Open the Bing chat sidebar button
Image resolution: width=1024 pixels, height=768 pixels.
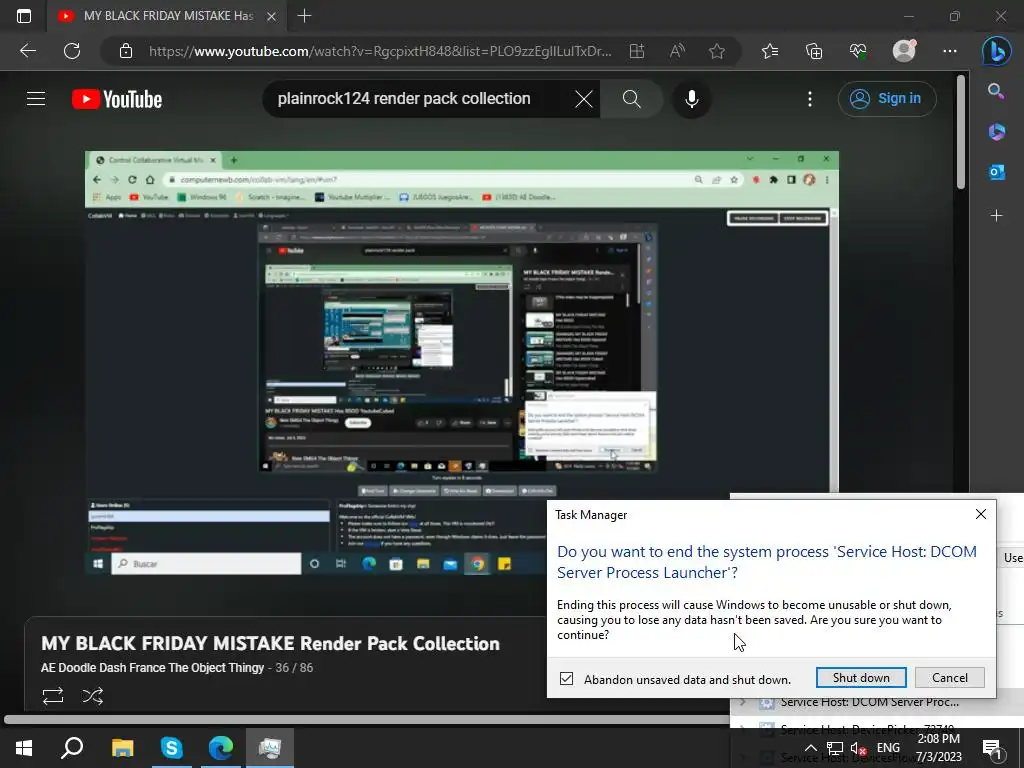(997, 51)
